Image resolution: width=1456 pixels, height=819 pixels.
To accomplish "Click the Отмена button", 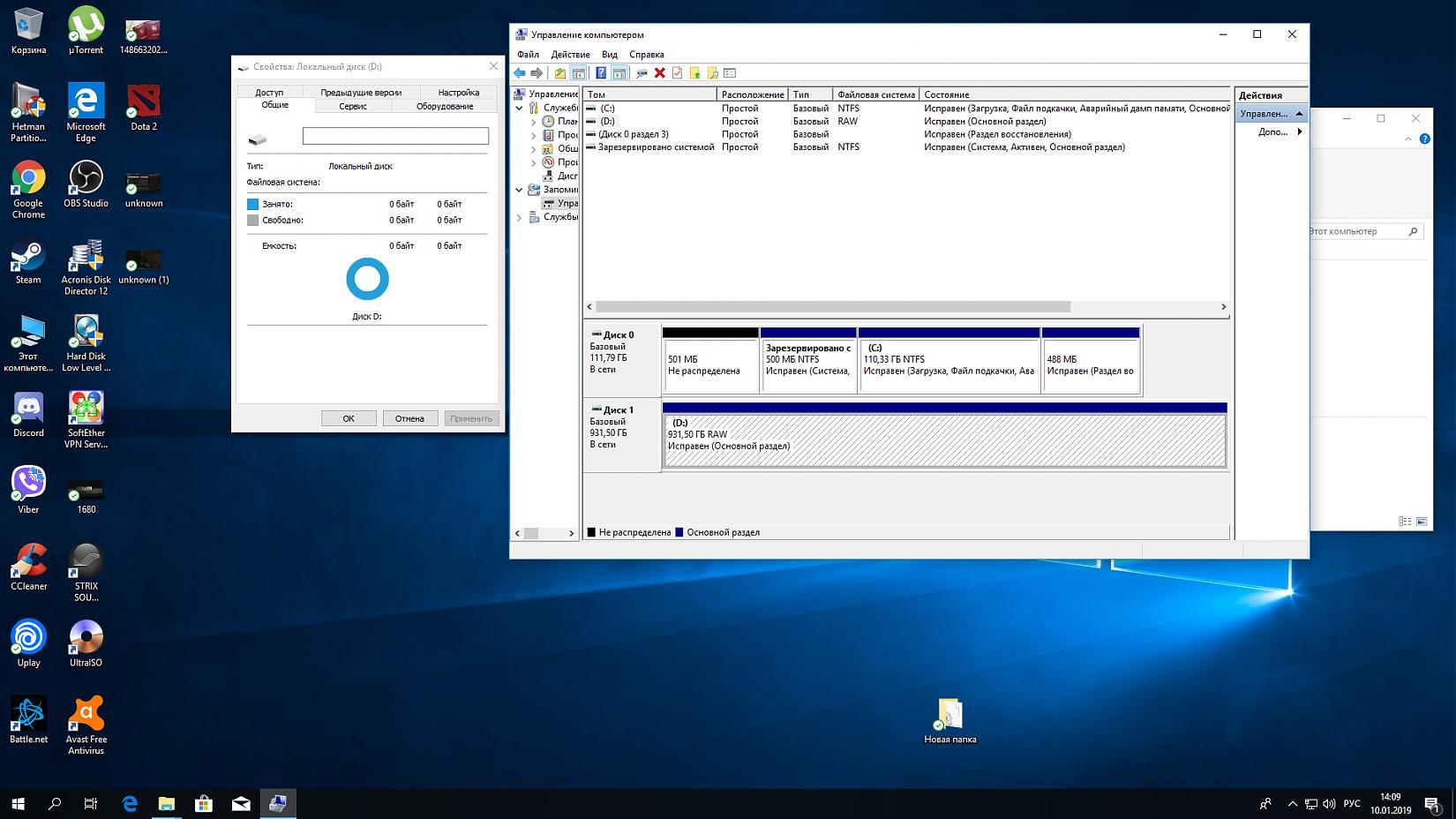I will (409, 418).
